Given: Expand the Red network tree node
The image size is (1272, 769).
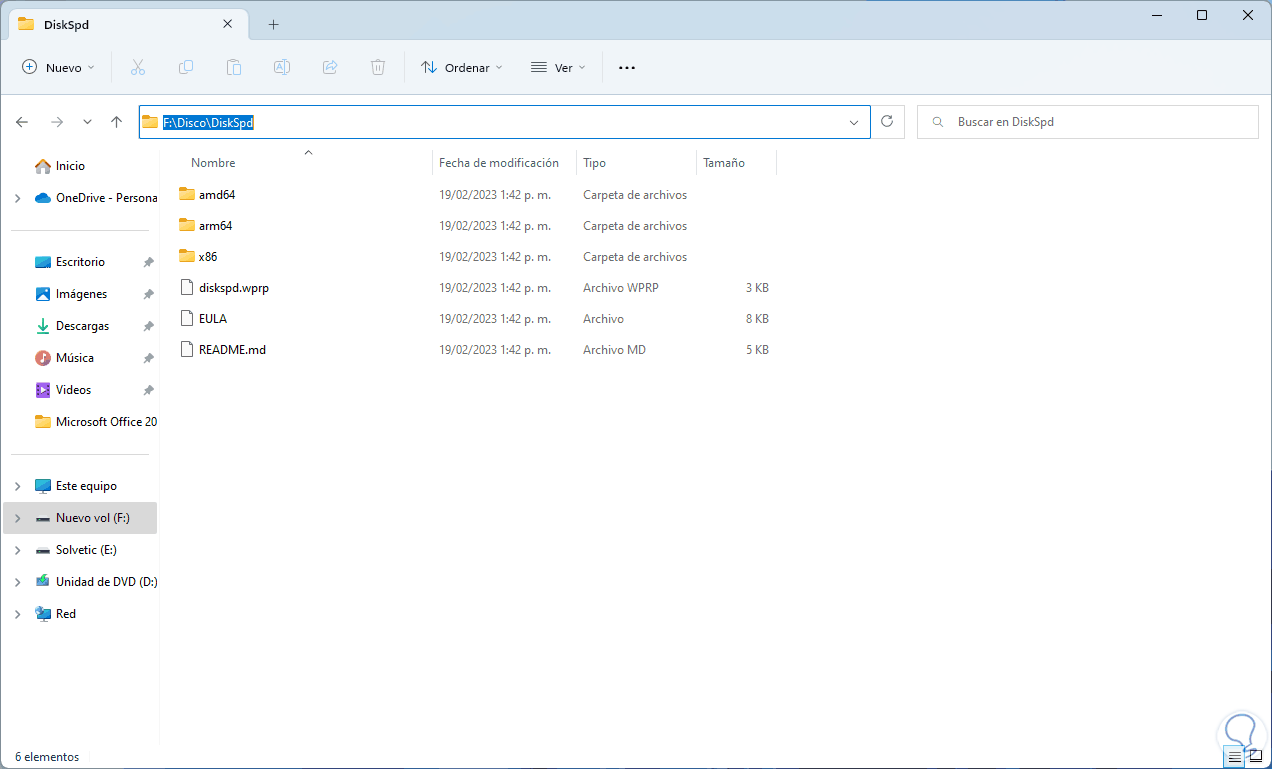Looking at the screenshot, I should pyautogui.click(x=17, y=614).
